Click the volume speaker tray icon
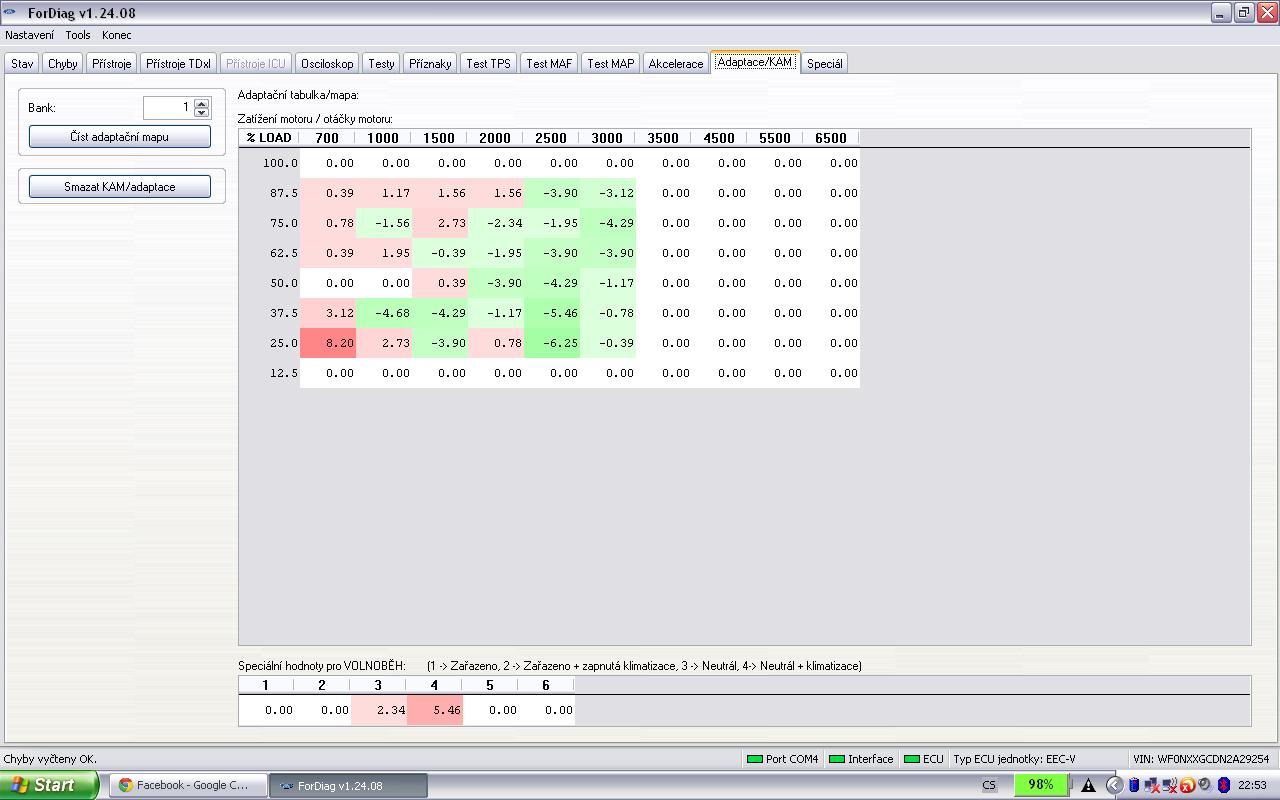1280x800 pixels. (x=1204, y=785)
